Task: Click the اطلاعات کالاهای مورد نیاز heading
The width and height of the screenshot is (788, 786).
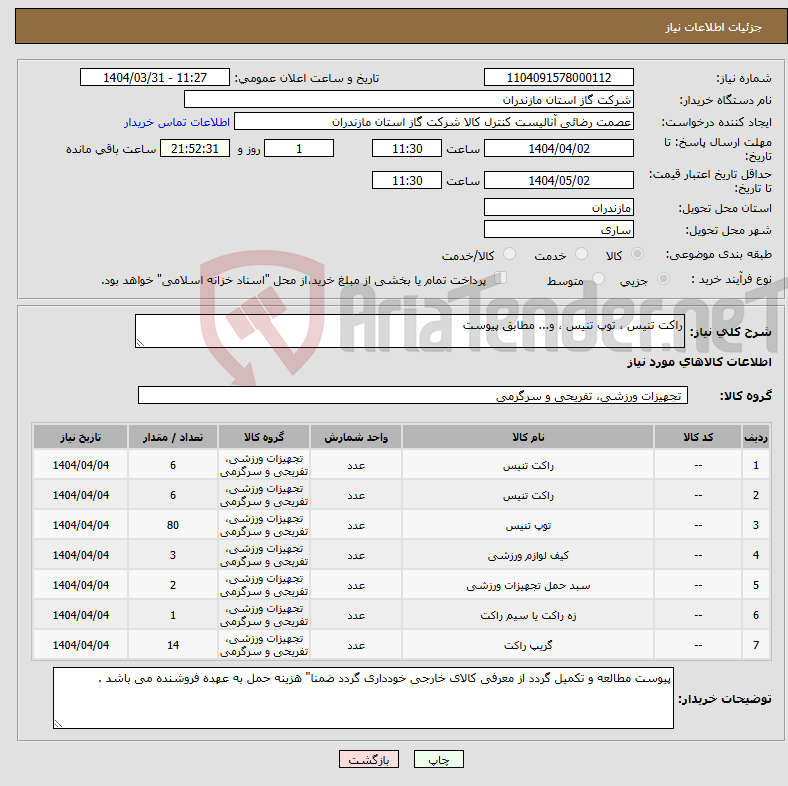Action: (699, 362)
